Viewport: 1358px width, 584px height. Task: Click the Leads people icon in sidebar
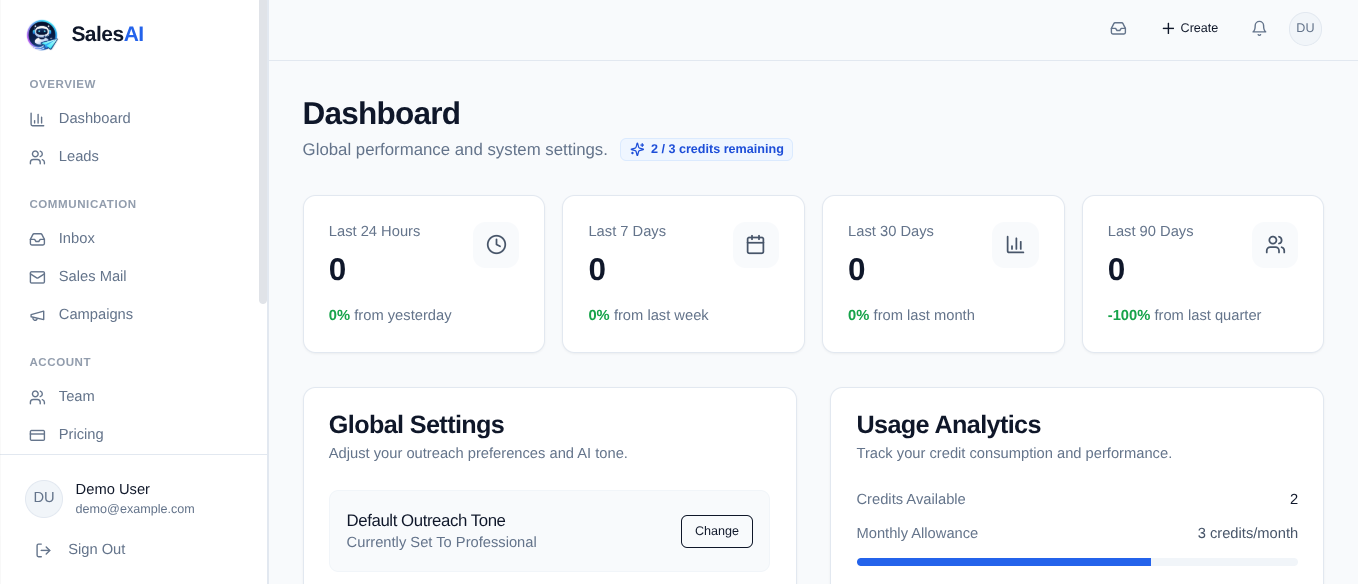(x=37, y=157)
